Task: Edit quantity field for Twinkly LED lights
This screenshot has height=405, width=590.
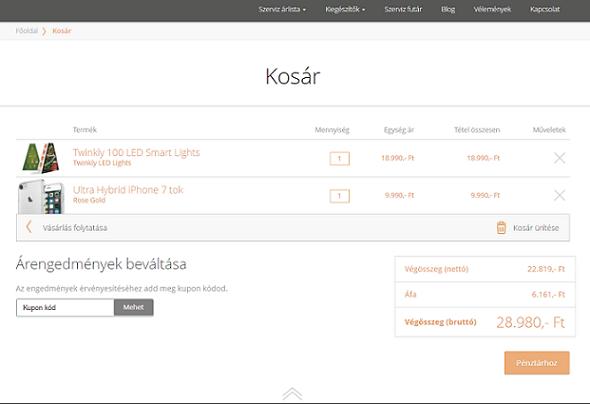Action: pos(339,158)
